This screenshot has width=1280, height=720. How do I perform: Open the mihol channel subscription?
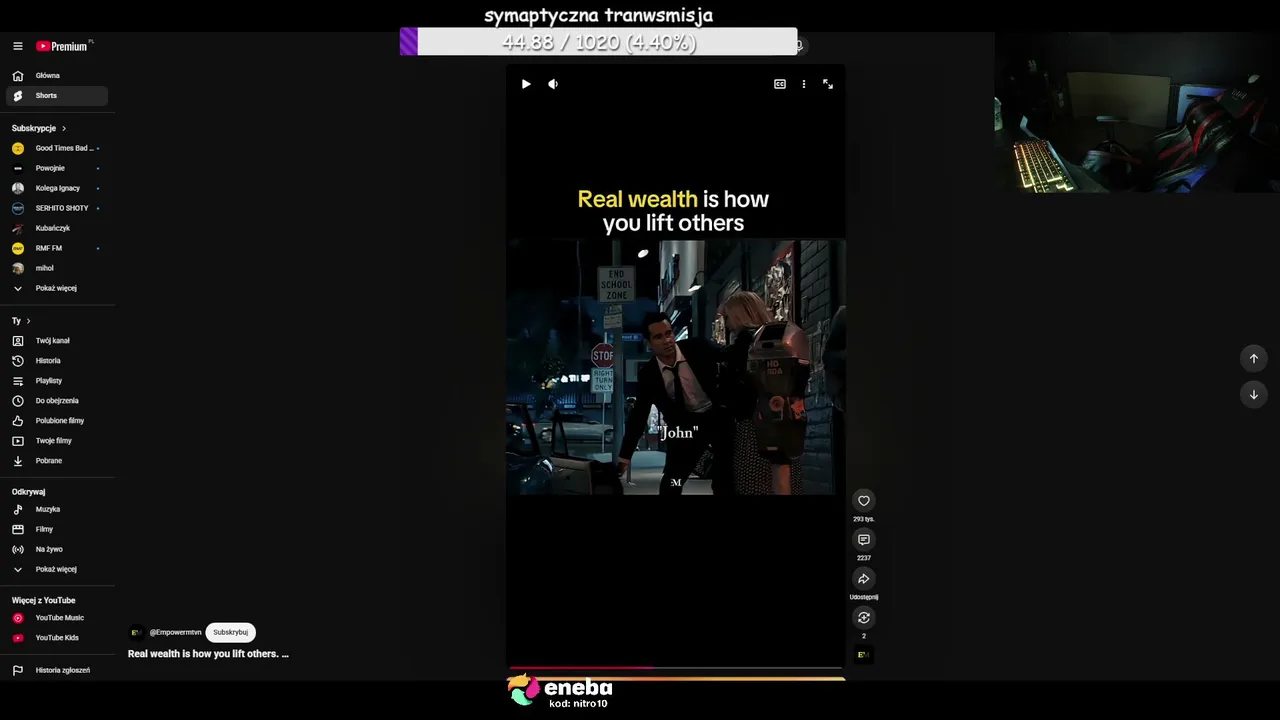point(57,268)
